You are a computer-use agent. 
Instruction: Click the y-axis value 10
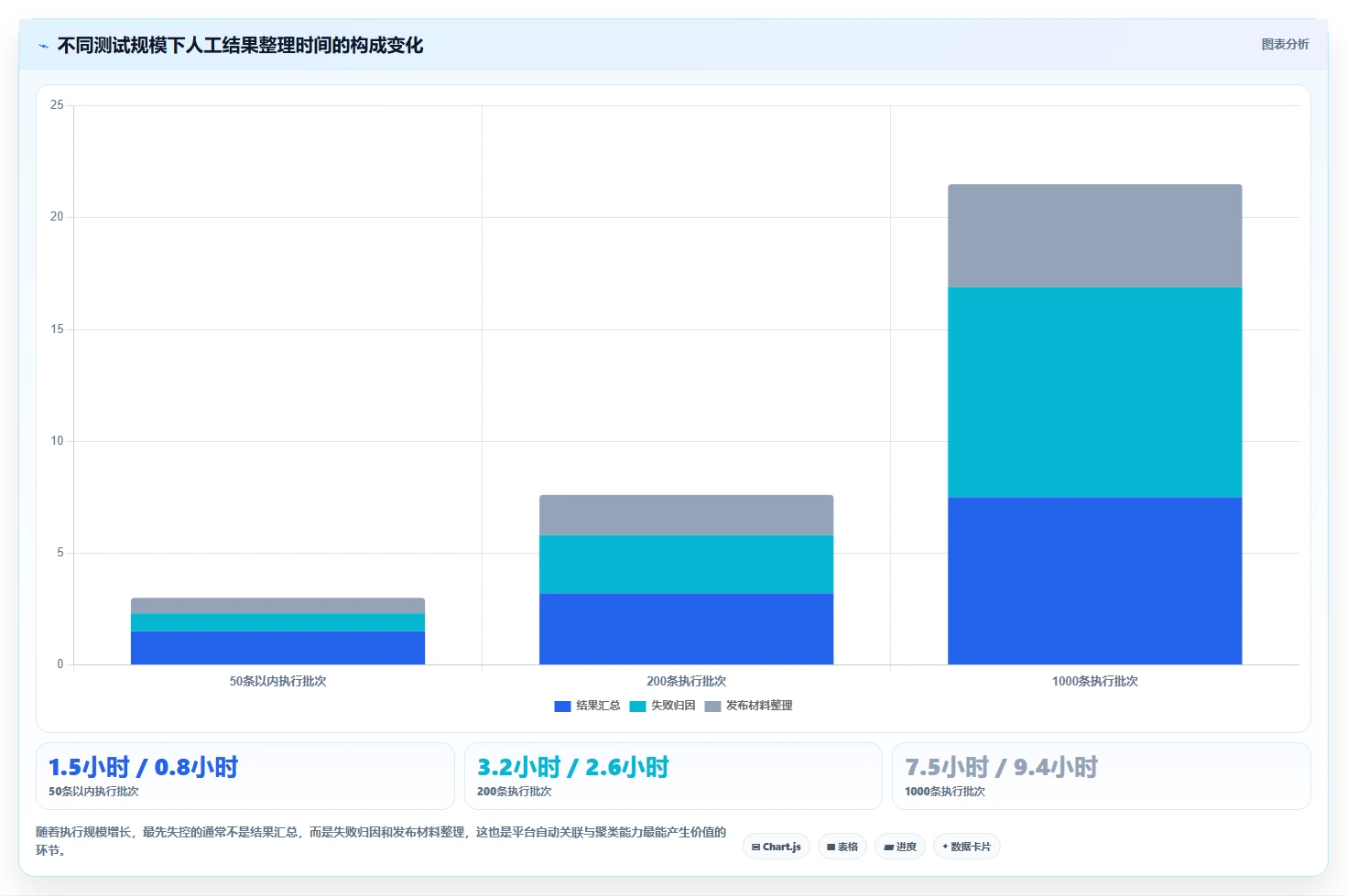(x=57, y=441)
